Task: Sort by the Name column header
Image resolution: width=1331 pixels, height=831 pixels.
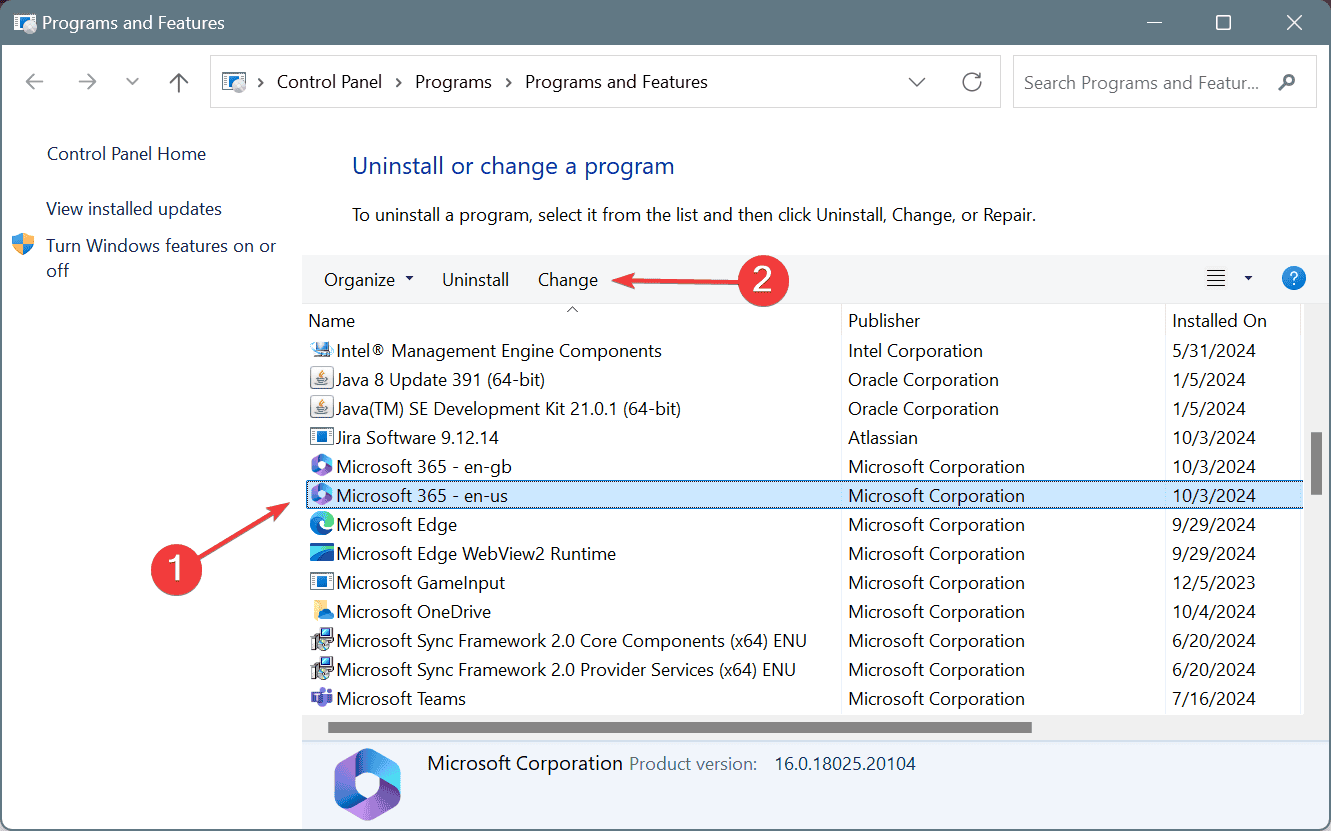Action: pyautogui.click(x=572, y=321)
